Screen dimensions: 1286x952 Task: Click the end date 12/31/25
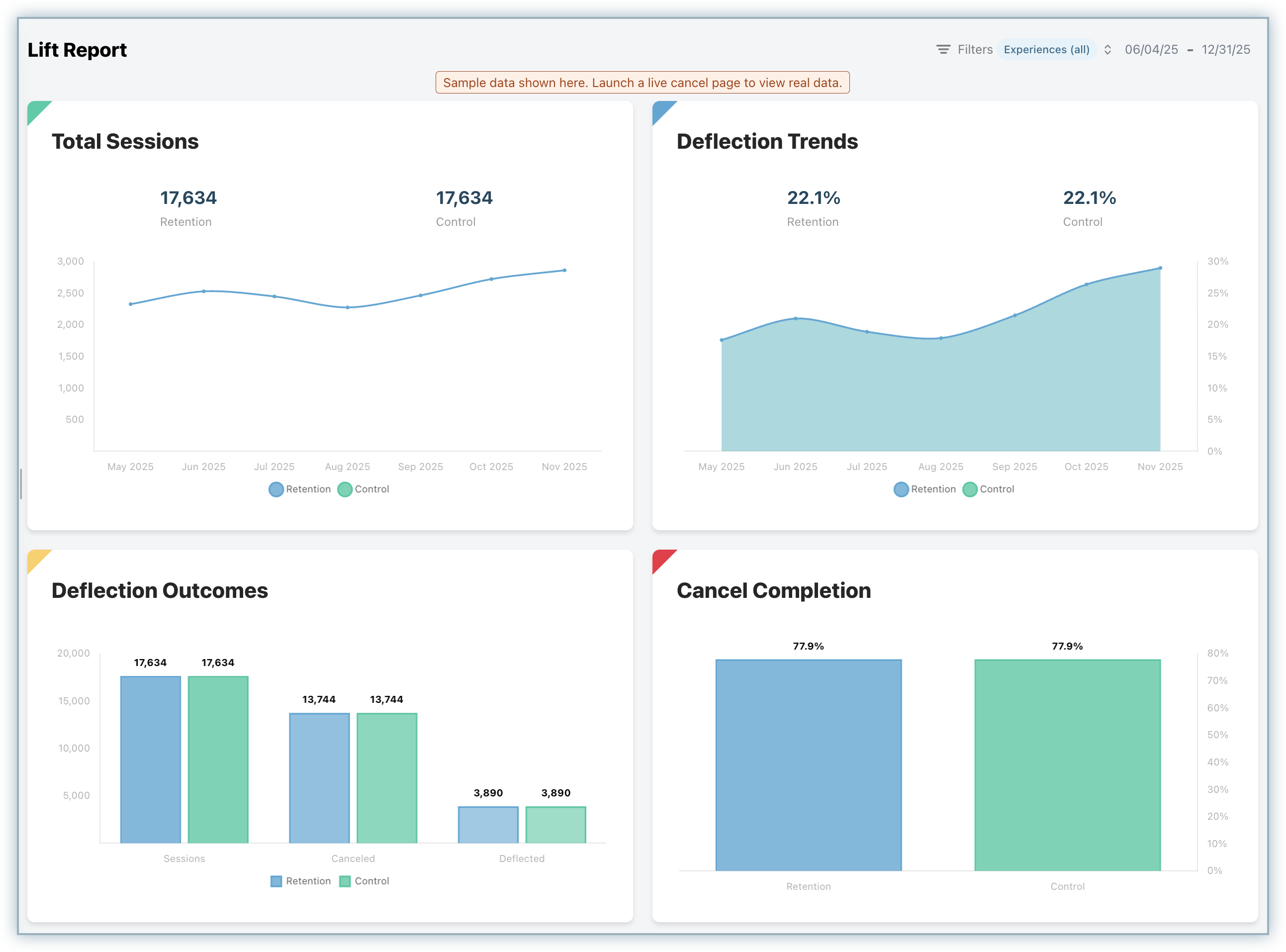tap(1225, 50)
